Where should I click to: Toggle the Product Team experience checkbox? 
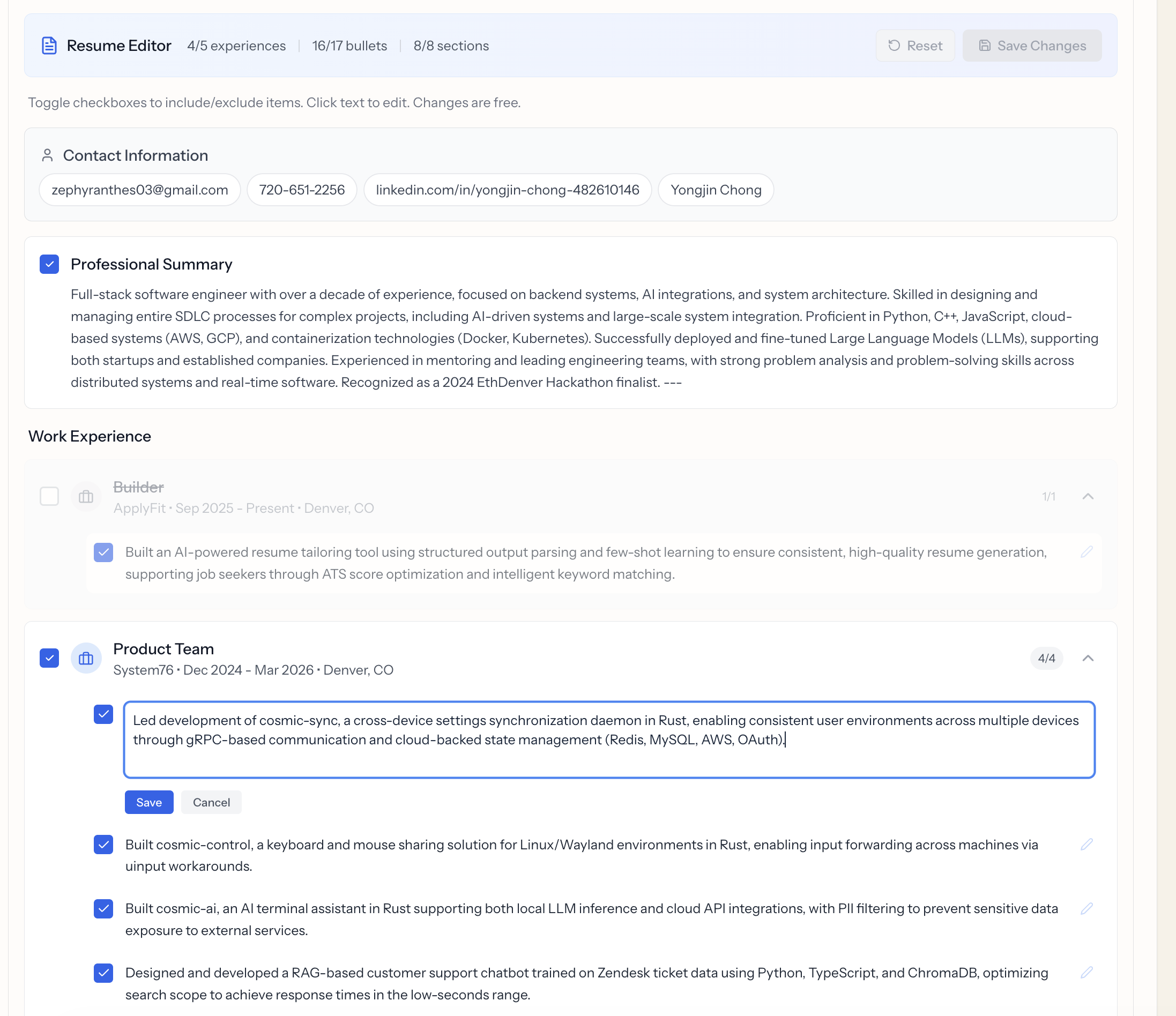tap(49, 658)
